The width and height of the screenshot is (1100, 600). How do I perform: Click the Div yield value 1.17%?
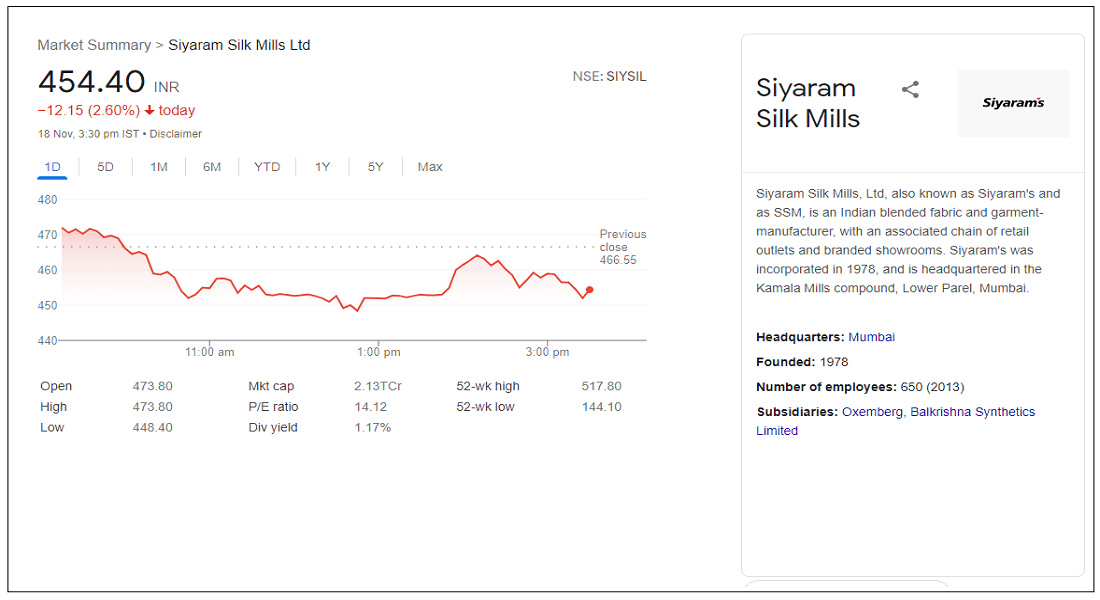pos(373,427)
